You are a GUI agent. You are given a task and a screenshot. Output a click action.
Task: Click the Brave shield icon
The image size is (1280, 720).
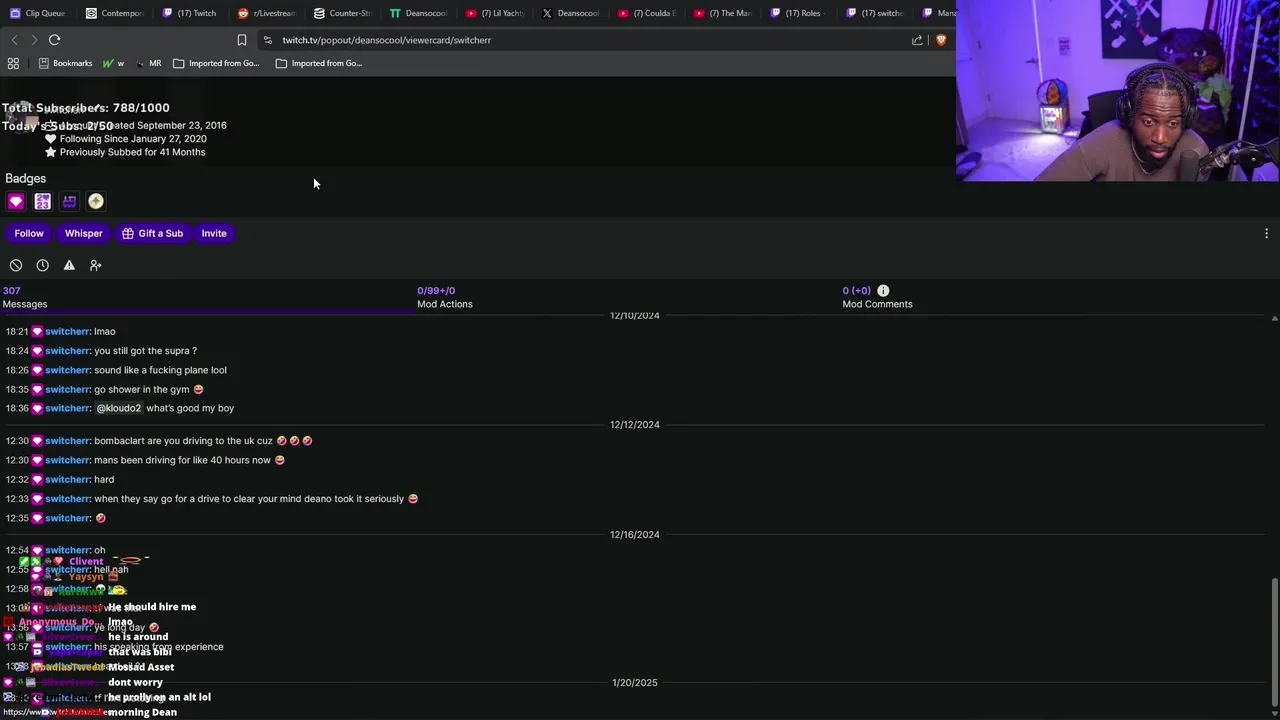pos(941,40)
